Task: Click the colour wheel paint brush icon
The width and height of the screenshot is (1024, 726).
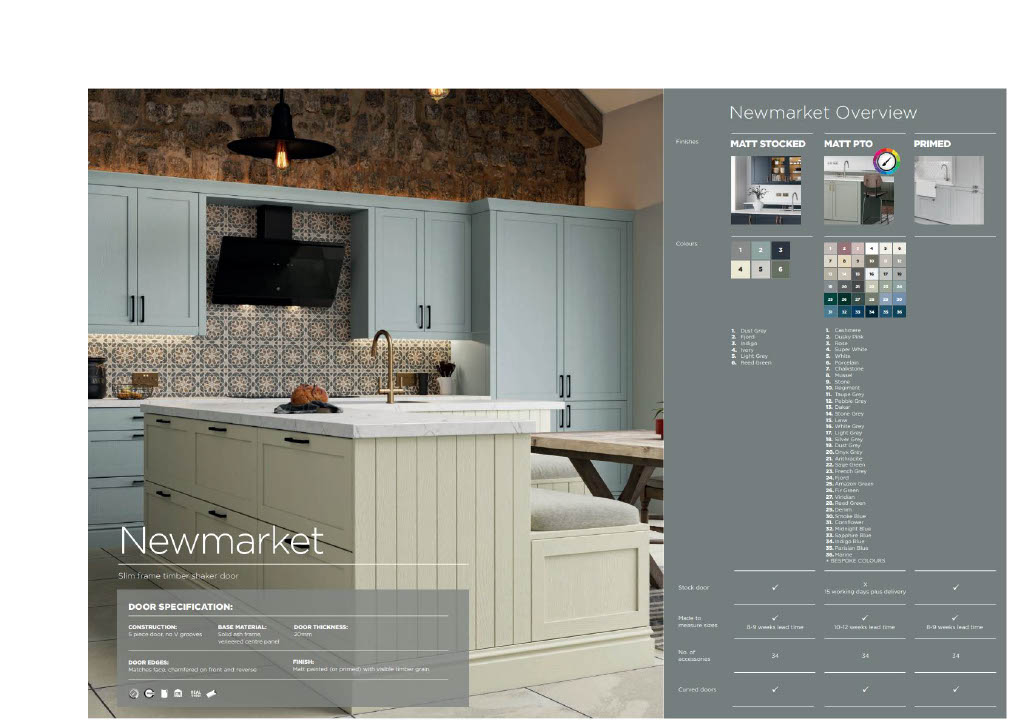Action: tap(886, 163)
